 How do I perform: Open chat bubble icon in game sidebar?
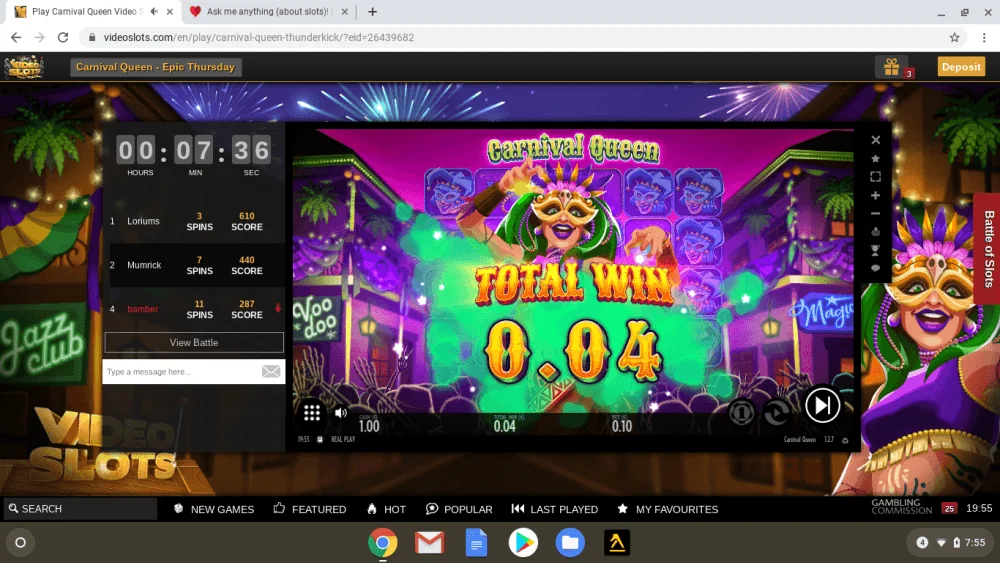875,268
